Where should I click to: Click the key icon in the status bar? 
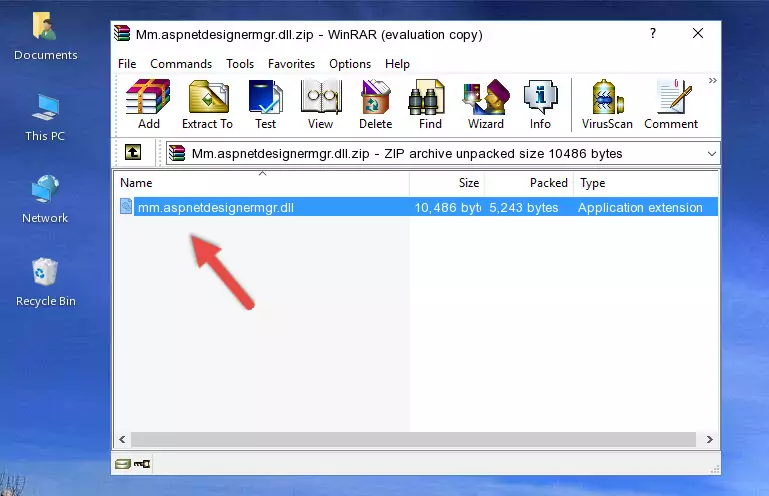tap(142, 464)
